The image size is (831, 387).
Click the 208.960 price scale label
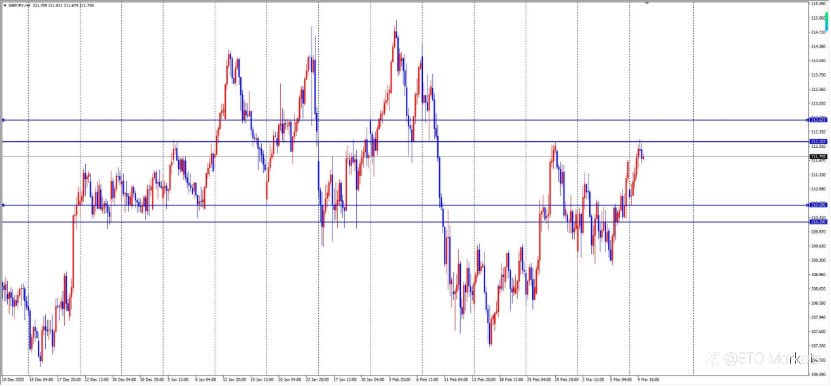point(818,275)
